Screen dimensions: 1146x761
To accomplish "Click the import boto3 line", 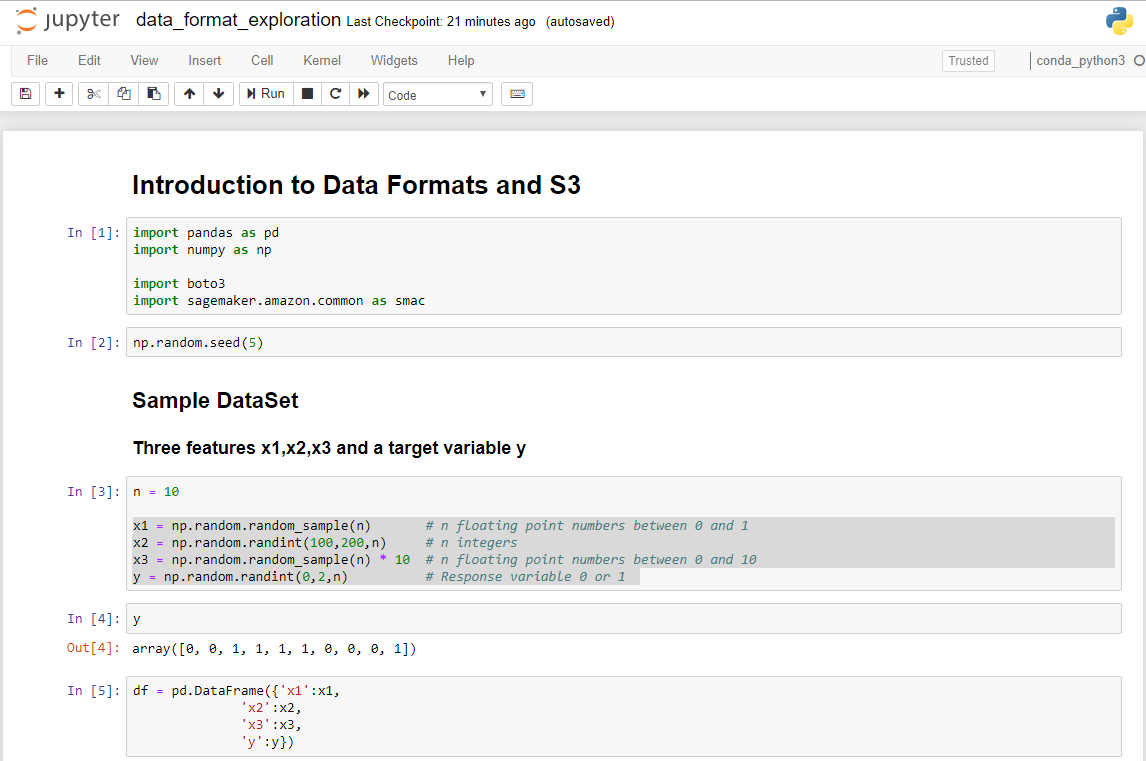I will point(179,284).
